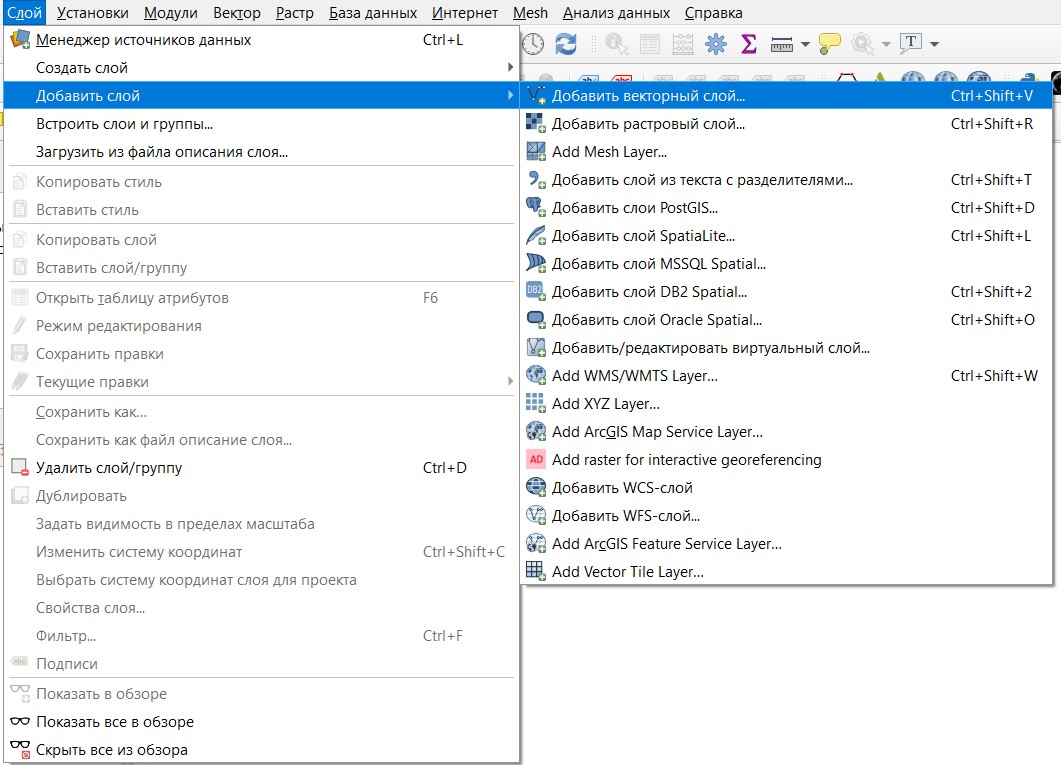The image size is (1061, 765).
Task: Click the red AD georeferencing icon
Action: click(536, 459)
